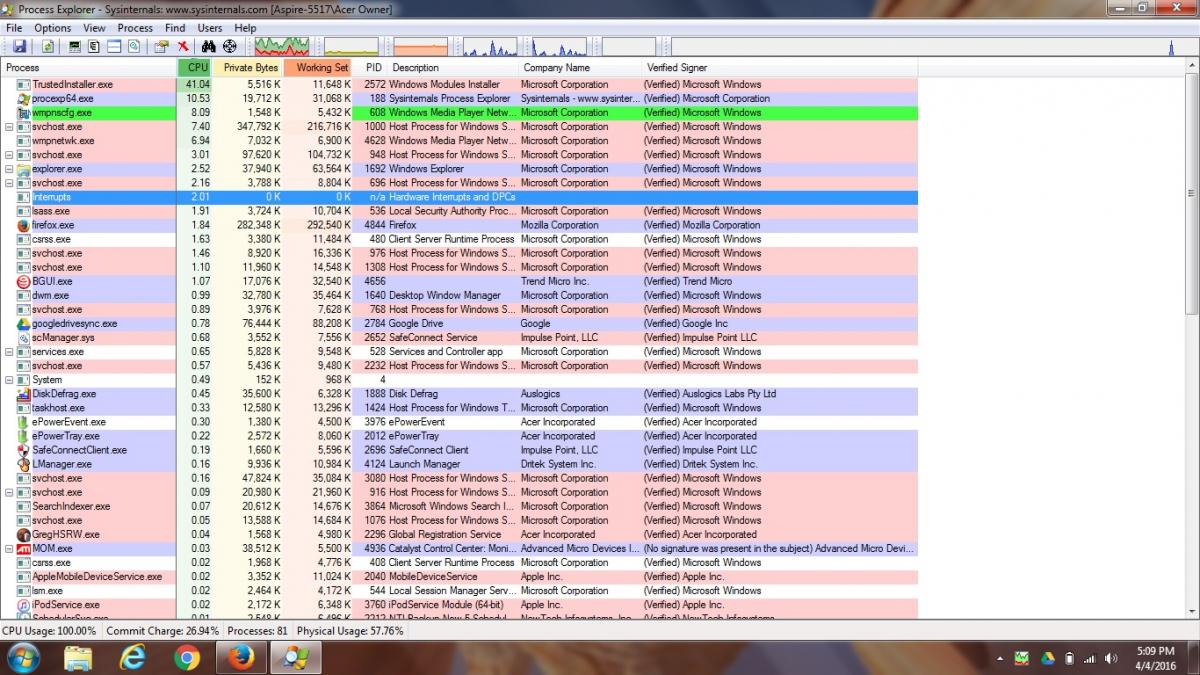Screen dimensions: 1200x675
Task: Open the Options menu
Action: click(x=53, y=28)
